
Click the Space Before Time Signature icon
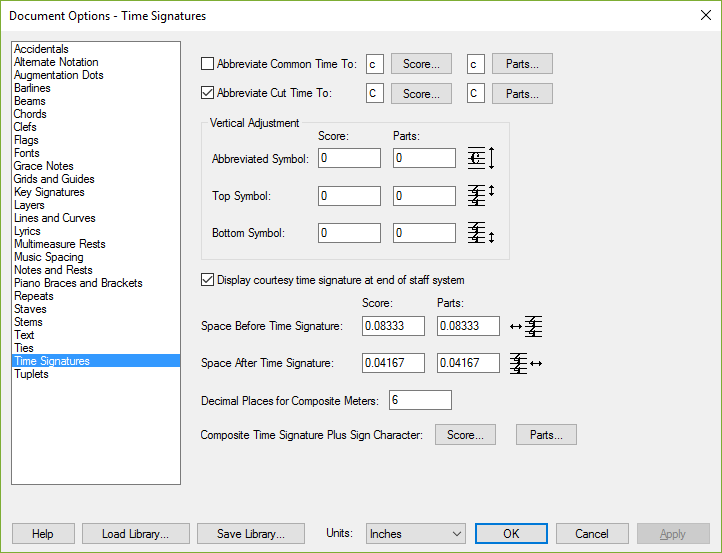(x=526, y=326)
